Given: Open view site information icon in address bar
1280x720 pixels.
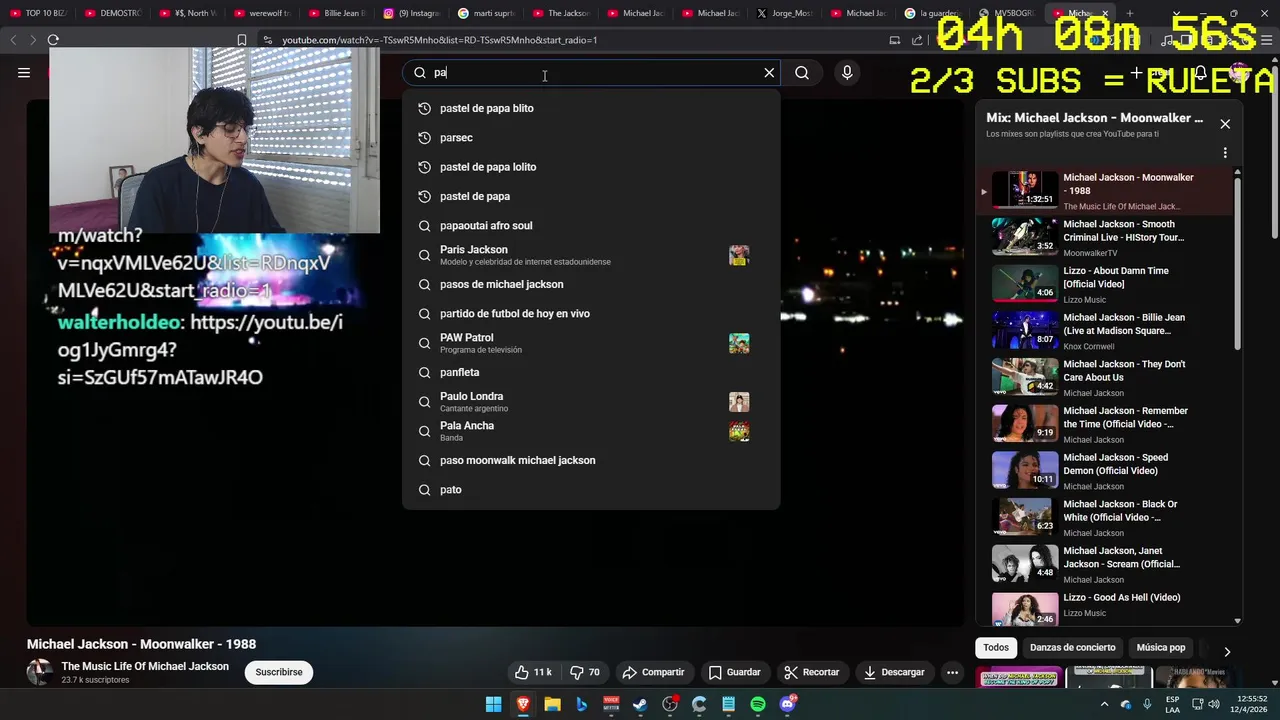Looking at the screenshot, I should [x=267, y=40].
